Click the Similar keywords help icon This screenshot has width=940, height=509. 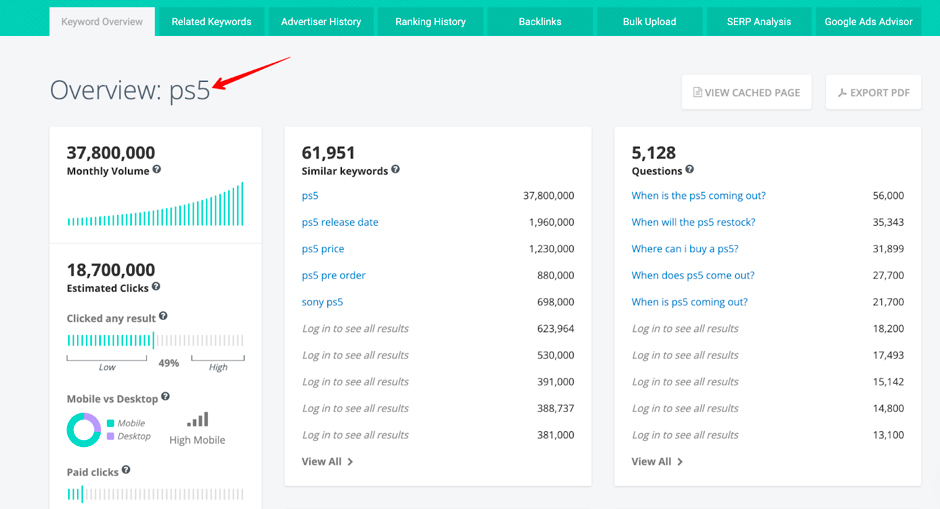[x=396, y=170]
